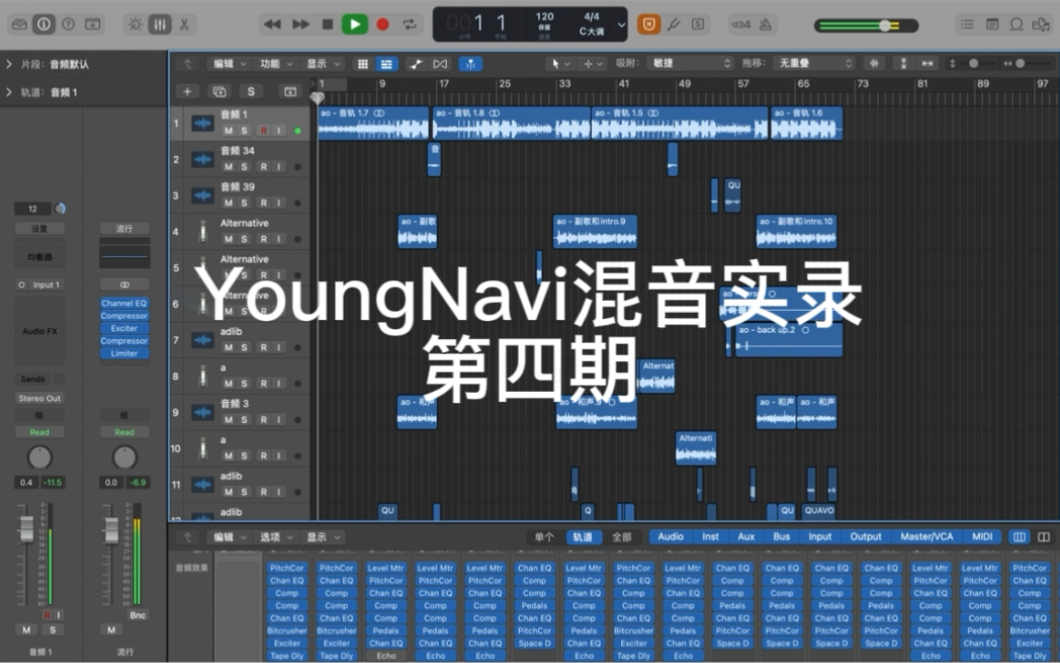Filter mixer by Aux channels
Screen dimensions: 1060x663
[746, 537]
